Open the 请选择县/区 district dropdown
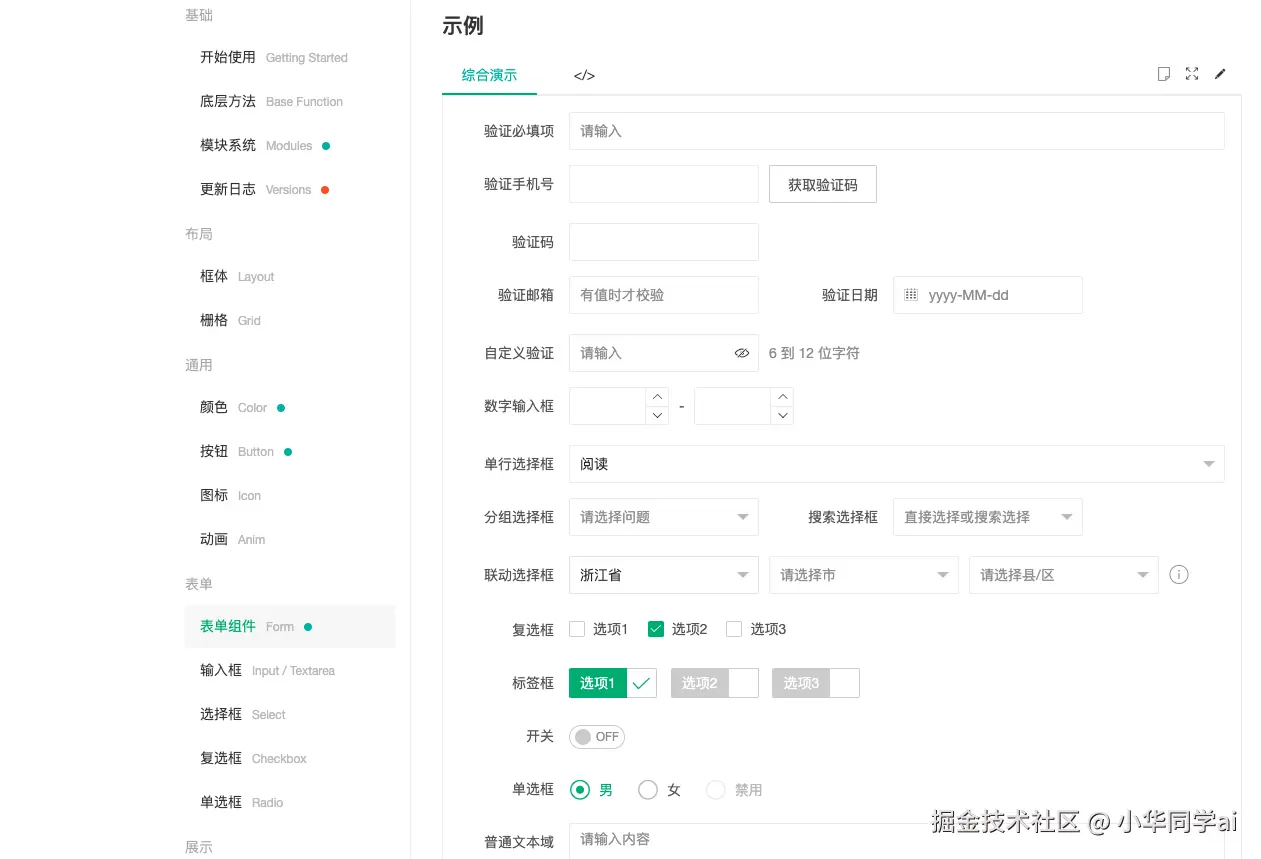This screenshot has width=1261, height=859. coord(1064,575)
